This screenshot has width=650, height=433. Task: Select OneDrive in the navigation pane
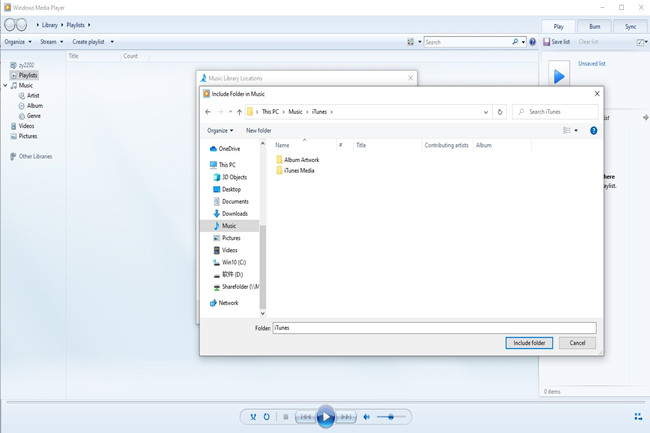(x=225, y=149)
